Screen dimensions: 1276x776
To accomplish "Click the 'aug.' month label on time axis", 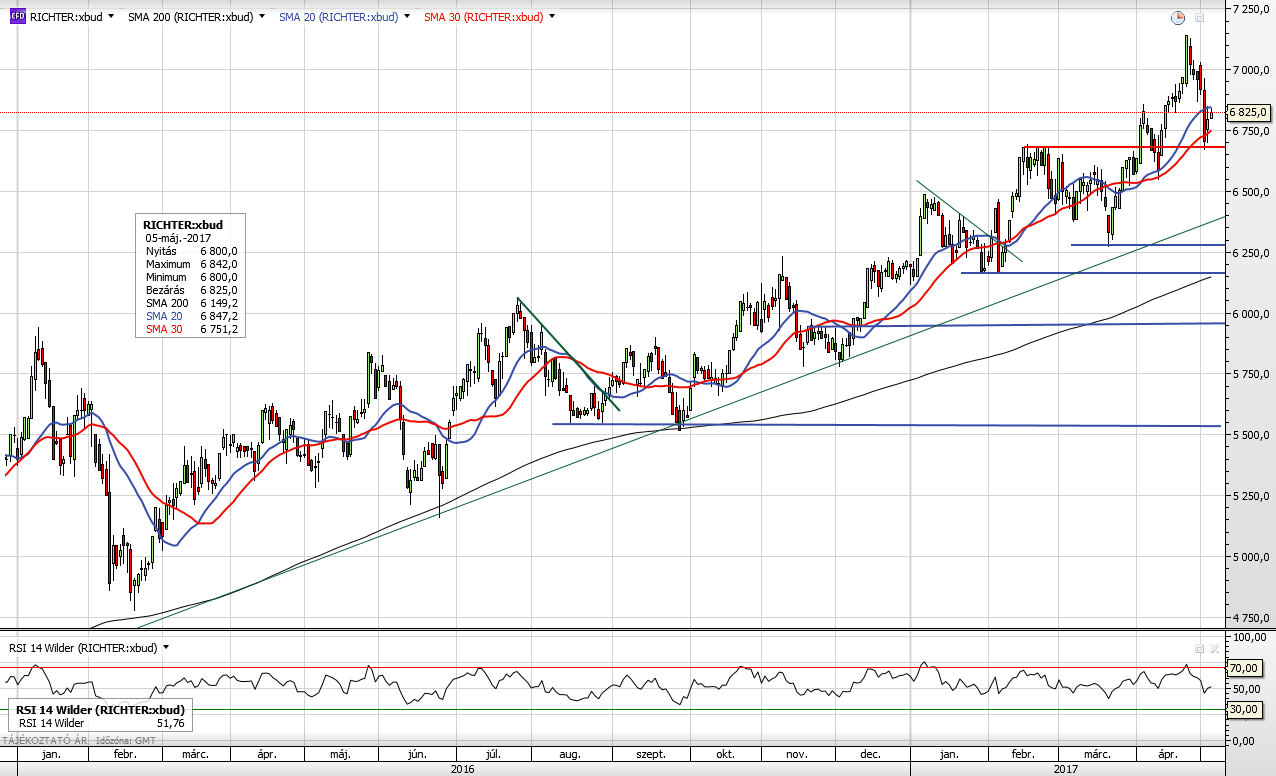I will (570, 754).
